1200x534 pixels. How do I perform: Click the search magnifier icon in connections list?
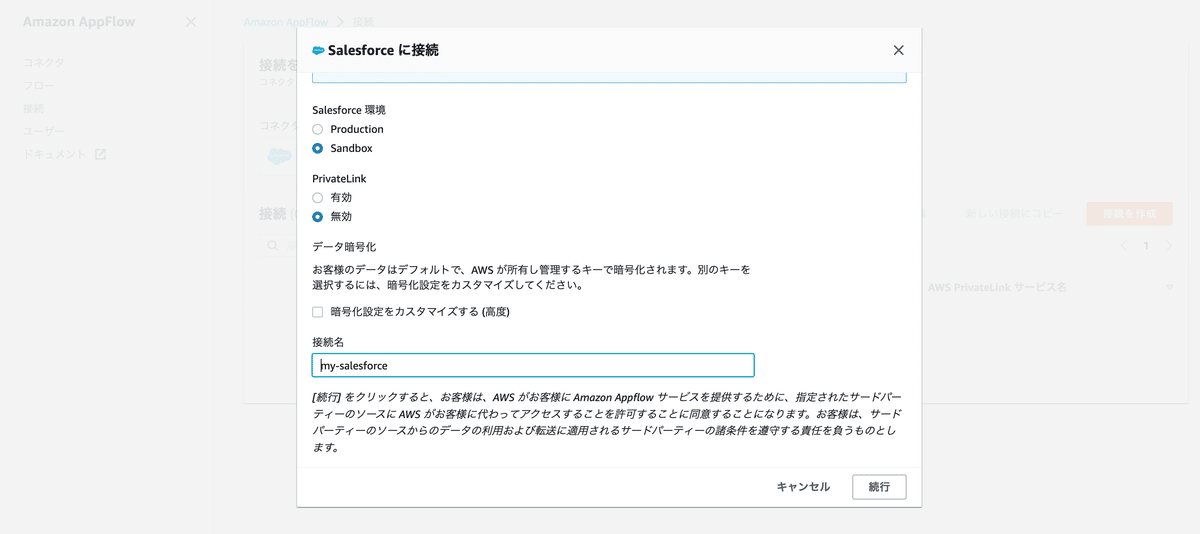point(272,245)
